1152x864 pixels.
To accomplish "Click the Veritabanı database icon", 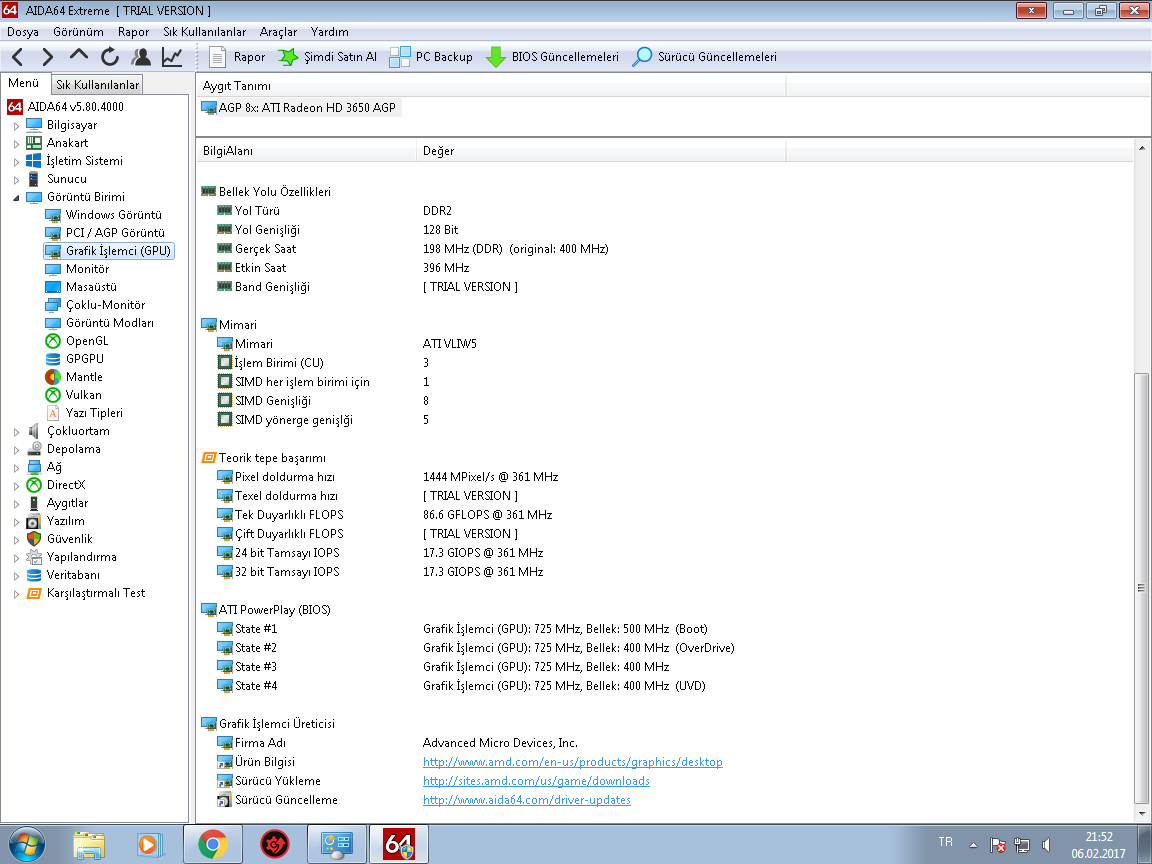I will tap(34, 575).
